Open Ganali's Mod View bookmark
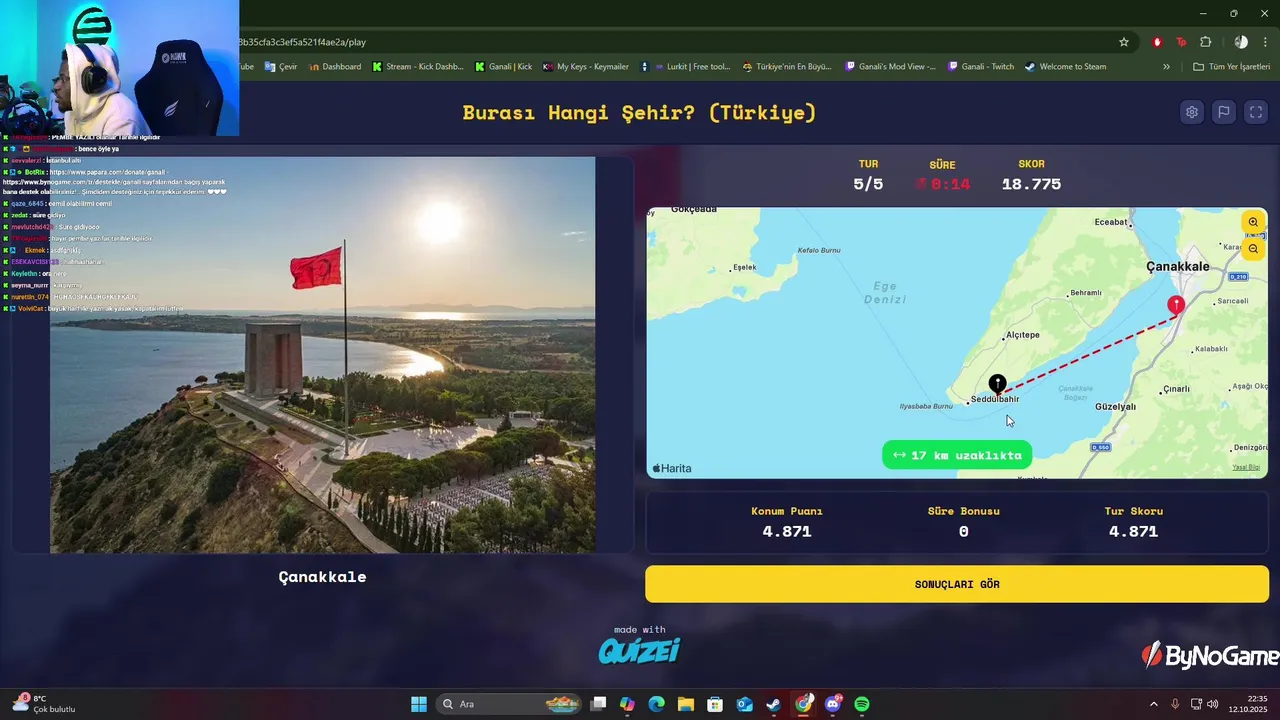Screen dimensions: 1280x720 point(891,67)
